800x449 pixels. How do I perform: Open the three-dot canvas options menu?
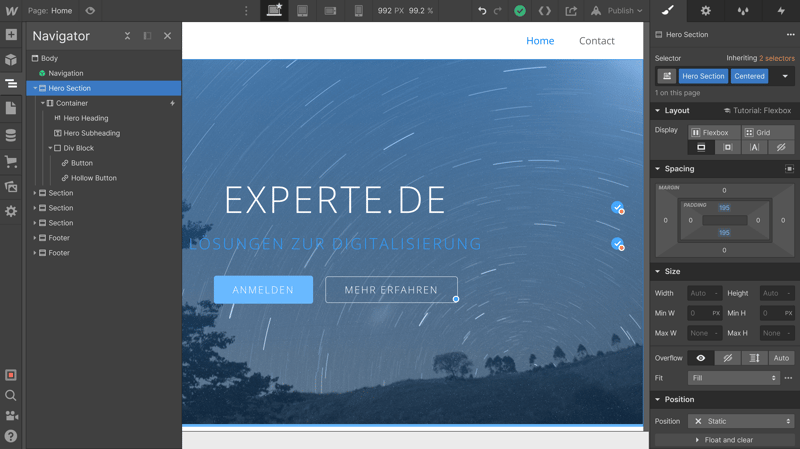pos(246,11)
